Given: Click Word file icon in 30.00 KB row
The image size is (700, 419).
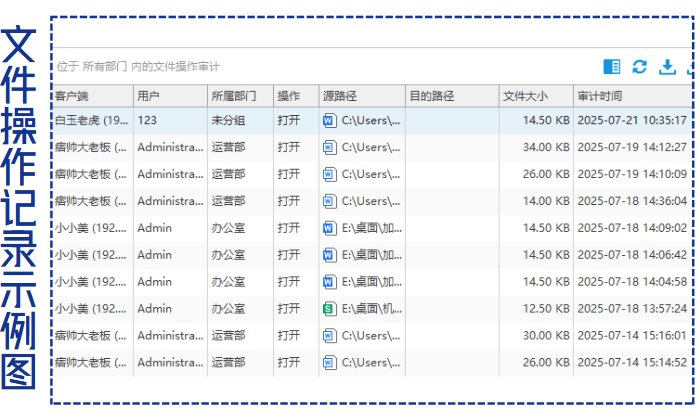Looking at the screenshot, I should (329, 336).
